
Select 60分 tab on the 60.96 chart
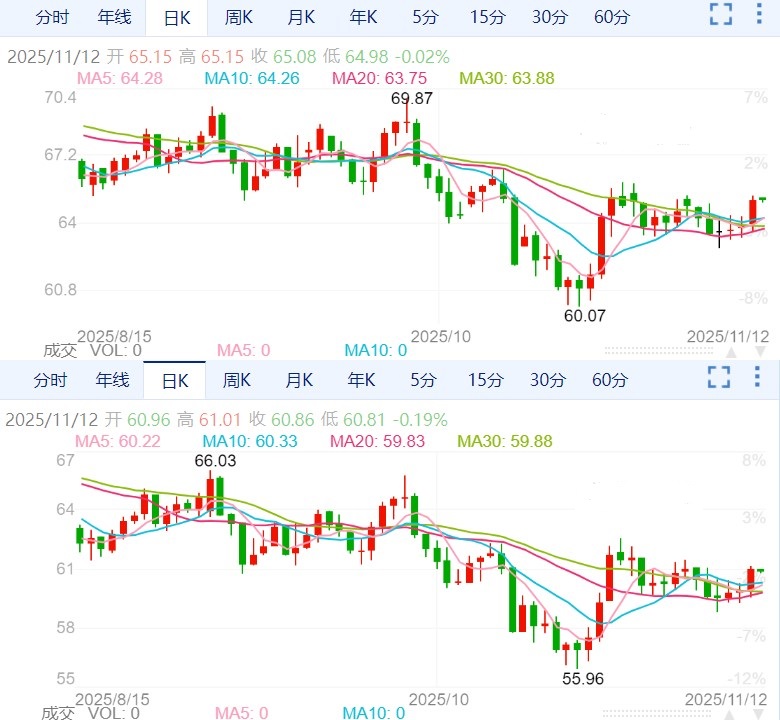tap(611, 381)
